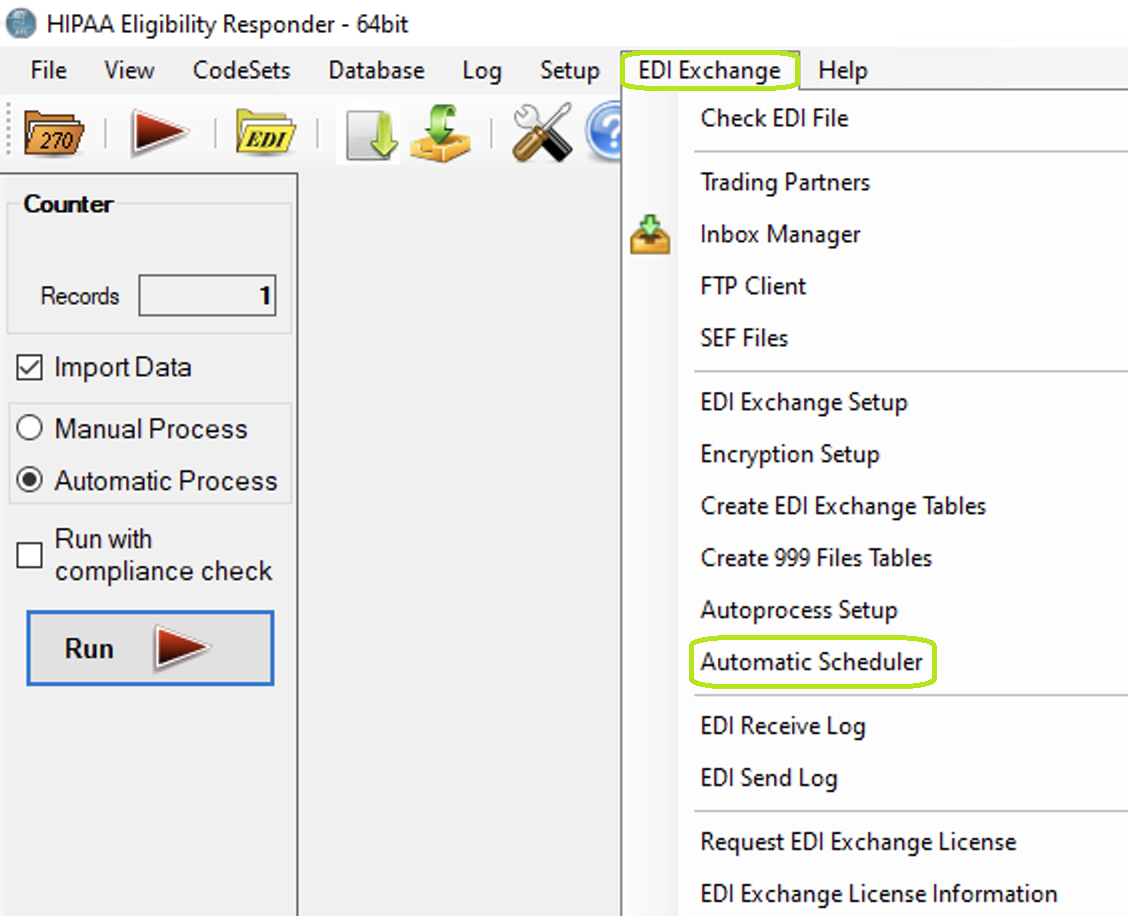Screen dimensions: 1128x916
Task: Open EDI Exchange License Information
Action: [x=879, y=894]
